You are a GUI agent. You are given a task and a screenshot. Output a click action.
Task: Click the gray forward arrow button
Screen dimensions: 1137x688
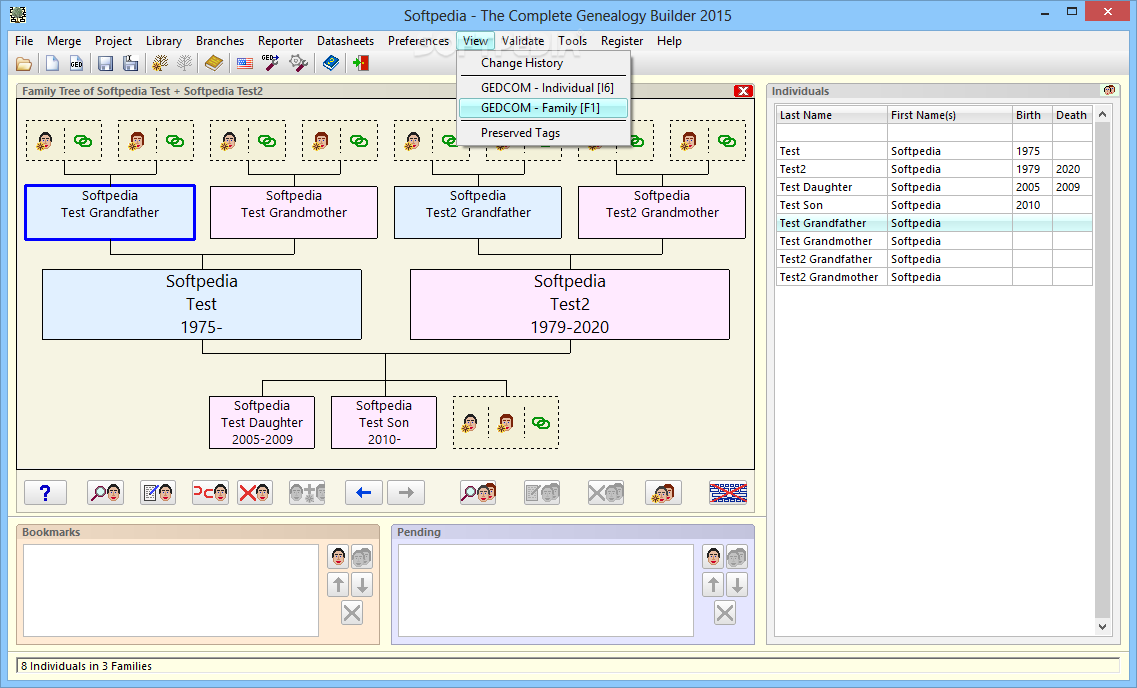coord(406,493)
